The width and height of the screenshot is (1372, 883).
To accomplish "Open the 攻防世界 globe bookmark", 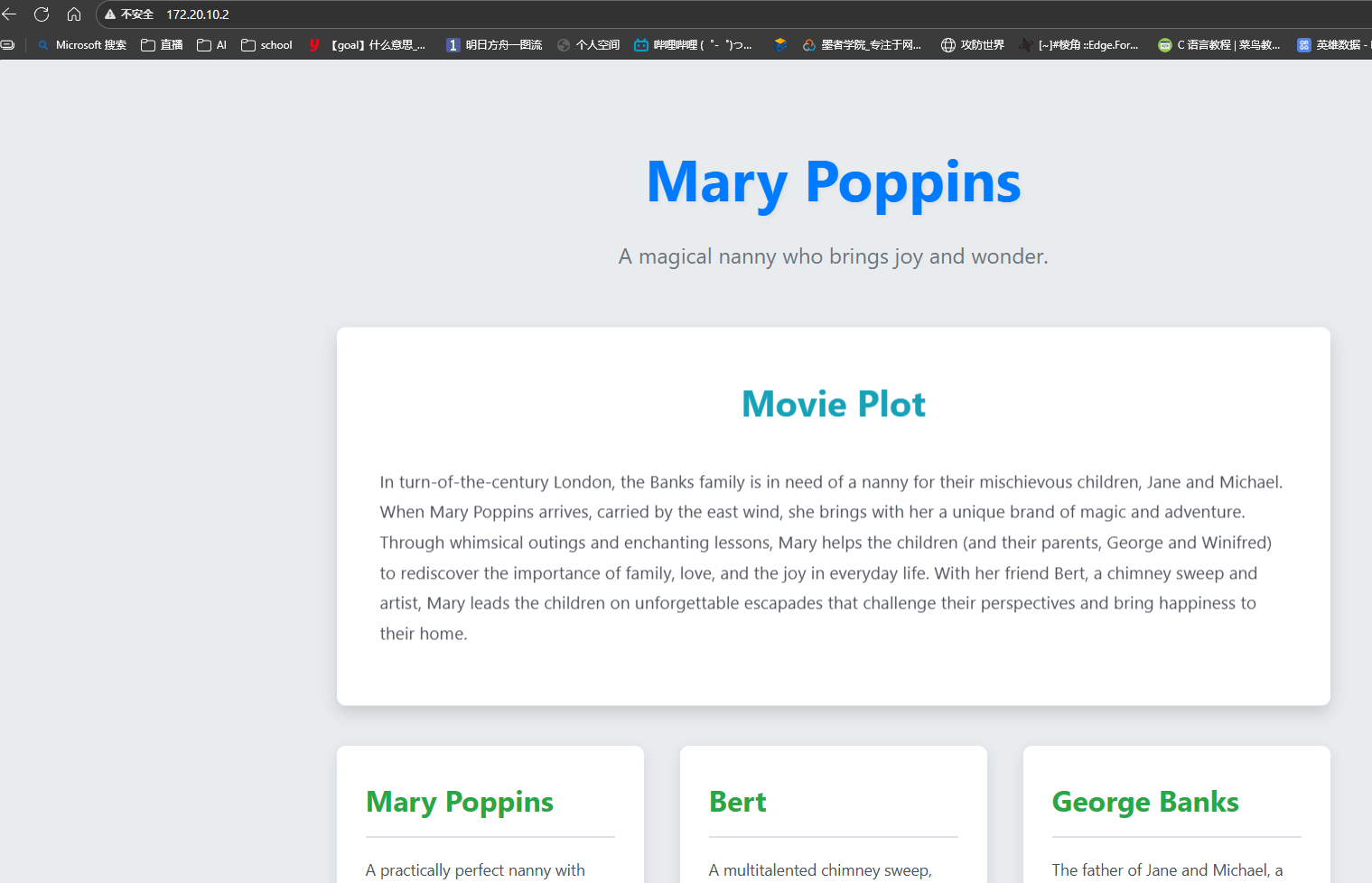I will click(x=973, y=45).
